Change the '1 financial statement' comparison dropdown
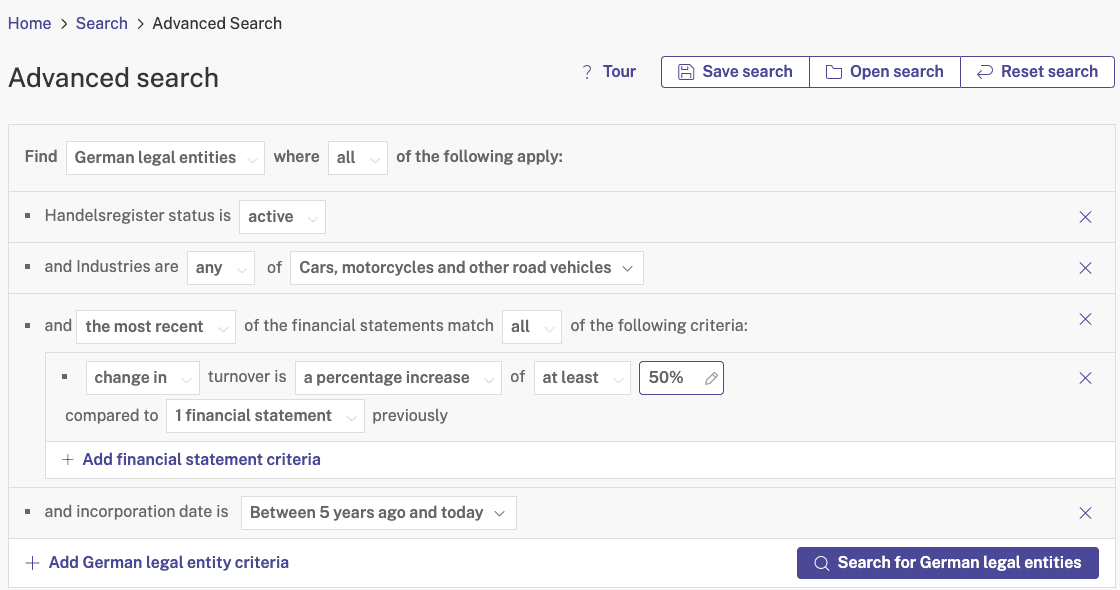1120x590 pixels. pos(265,416)
